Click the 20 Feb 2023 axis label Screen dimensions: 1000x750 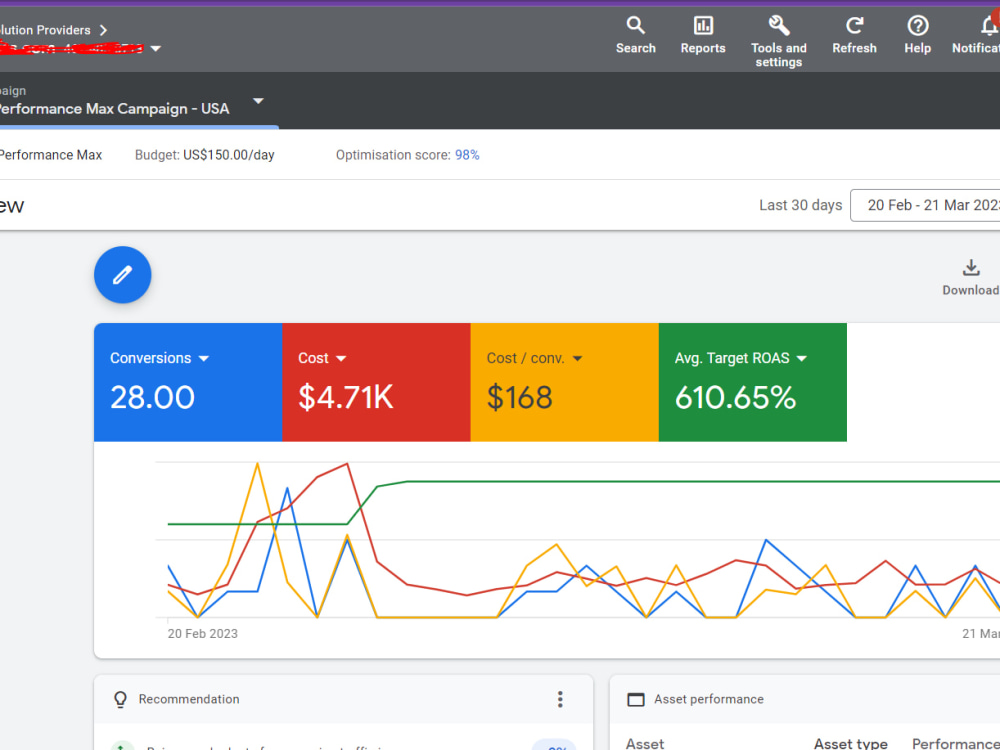(203, 633)
